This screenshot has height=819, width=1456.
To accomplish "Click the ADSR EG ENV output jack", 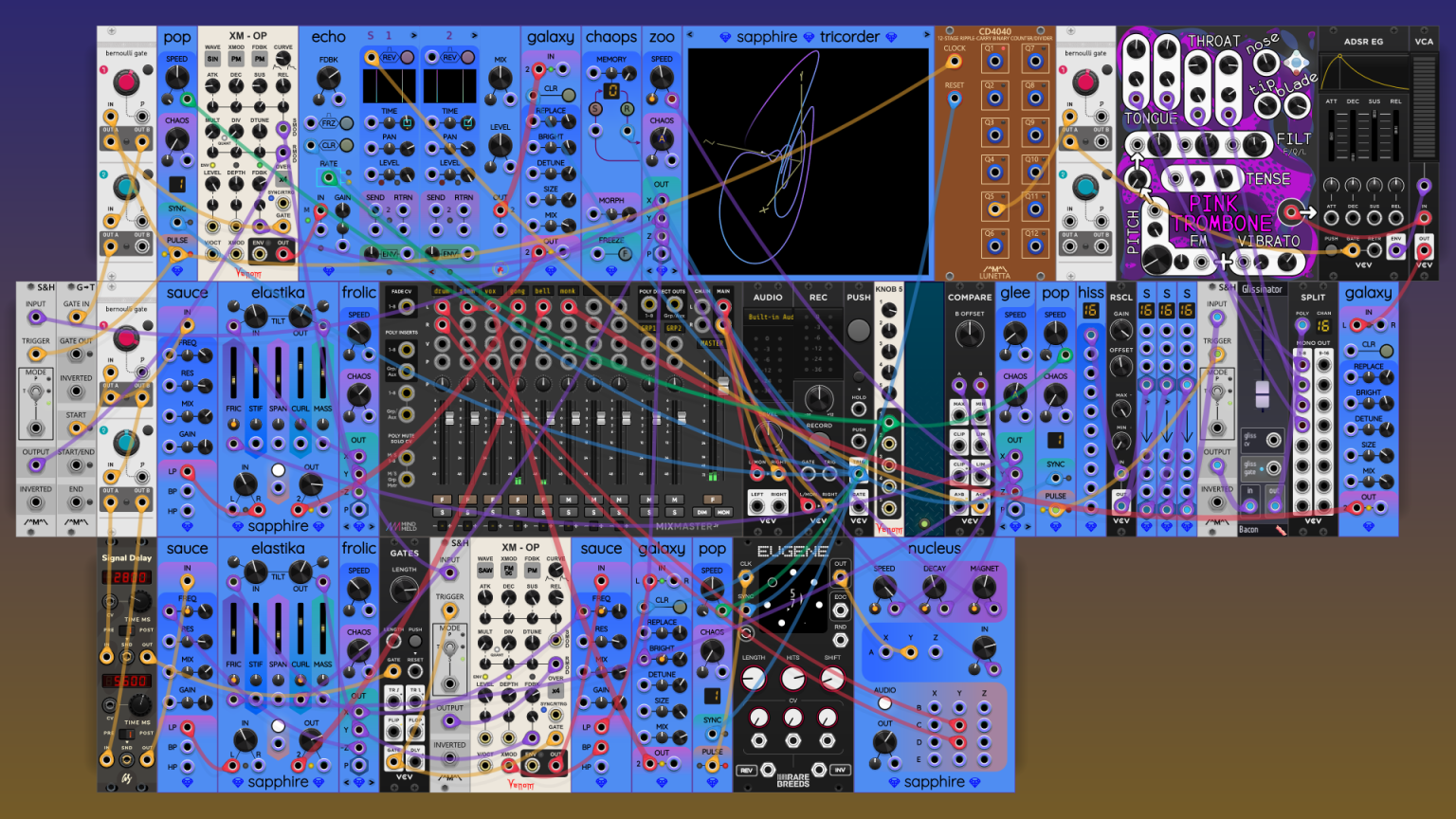I will click(x=1396, y=251).
